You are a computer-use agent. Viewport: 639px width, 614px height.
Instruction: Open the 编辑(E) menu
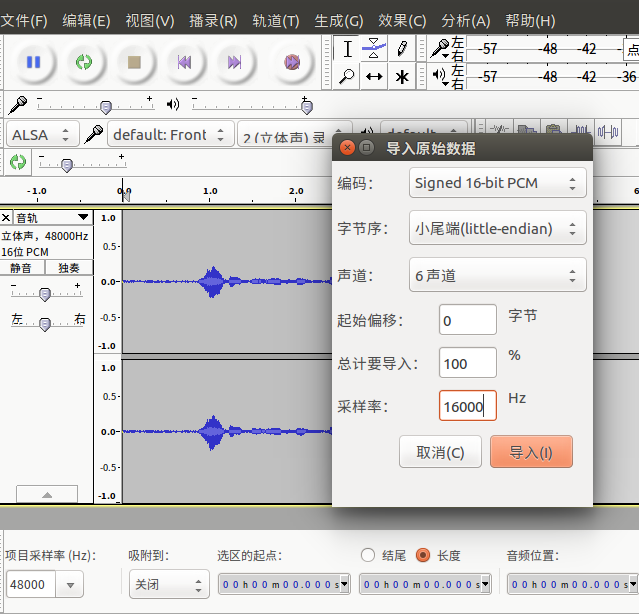86,21
